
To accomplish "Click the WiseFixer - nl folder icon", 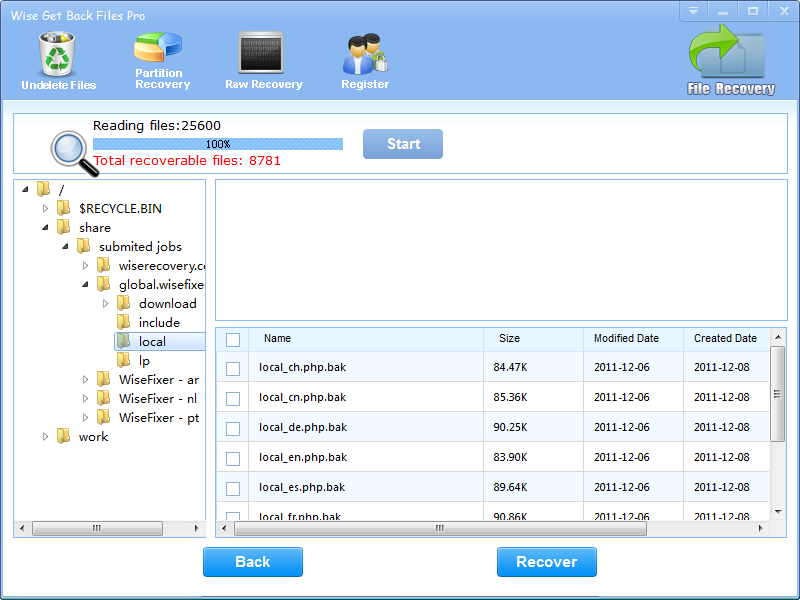I will click(103, 398).
